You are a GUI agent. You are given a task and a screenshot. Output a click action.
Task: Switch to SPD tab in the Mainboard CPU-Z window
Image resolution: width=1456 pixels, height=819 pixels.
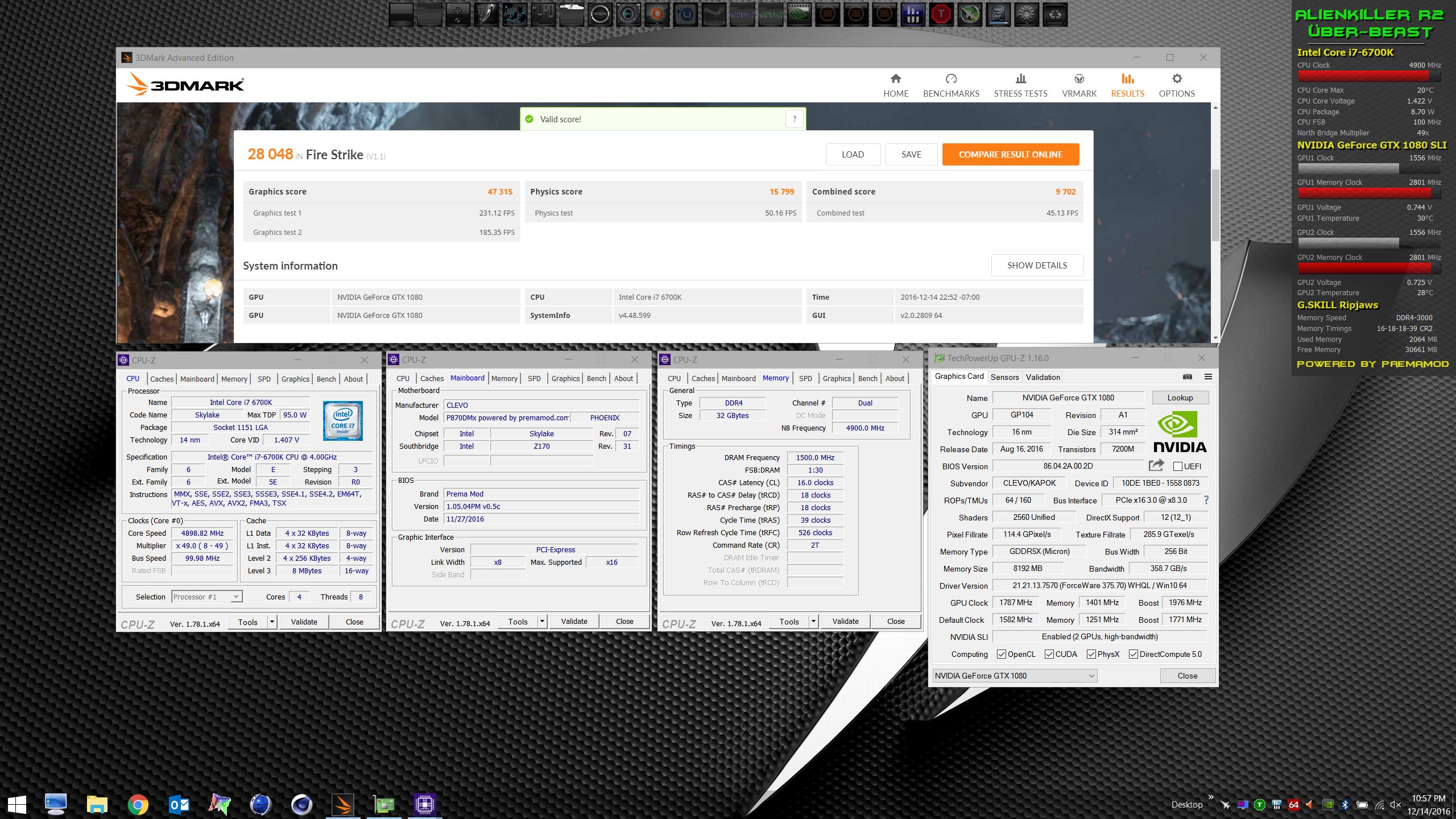(534, 378)
